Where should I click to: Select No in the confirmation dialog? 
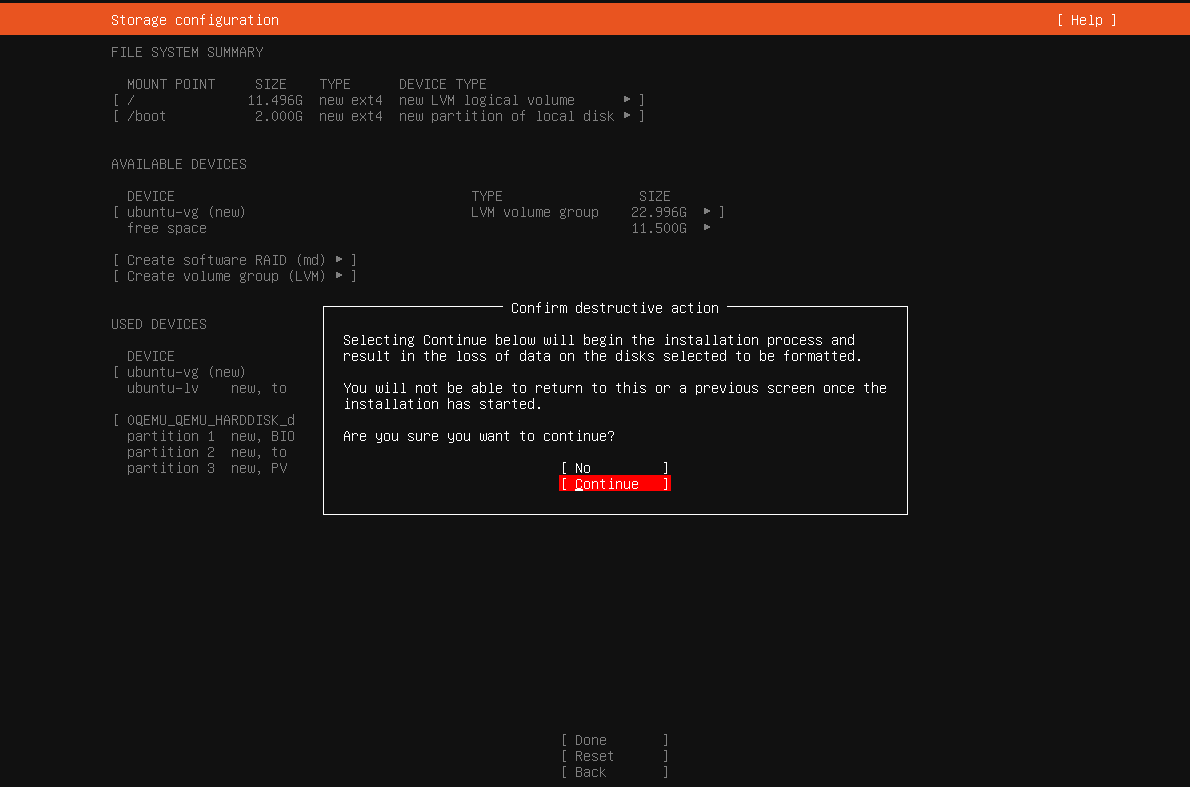click(x=614, y=468)
